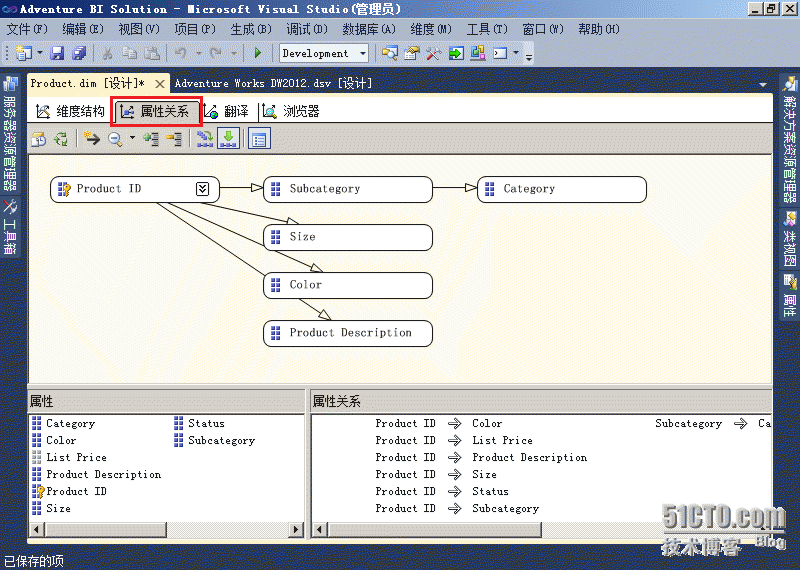Screen dimensions: 800x570
Task: Click the Cut scissors icon
Action: pos(107,53)
